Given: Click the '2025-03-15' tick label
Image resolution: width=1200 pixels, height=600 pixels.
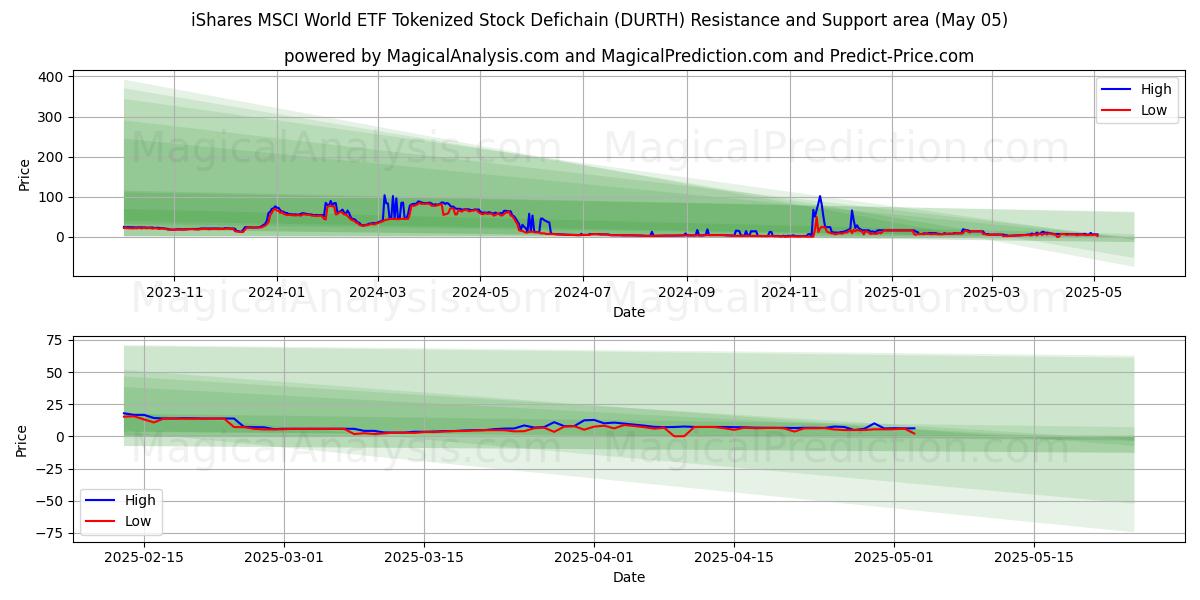Looking at the screenshot, I should tap(424, 557).
